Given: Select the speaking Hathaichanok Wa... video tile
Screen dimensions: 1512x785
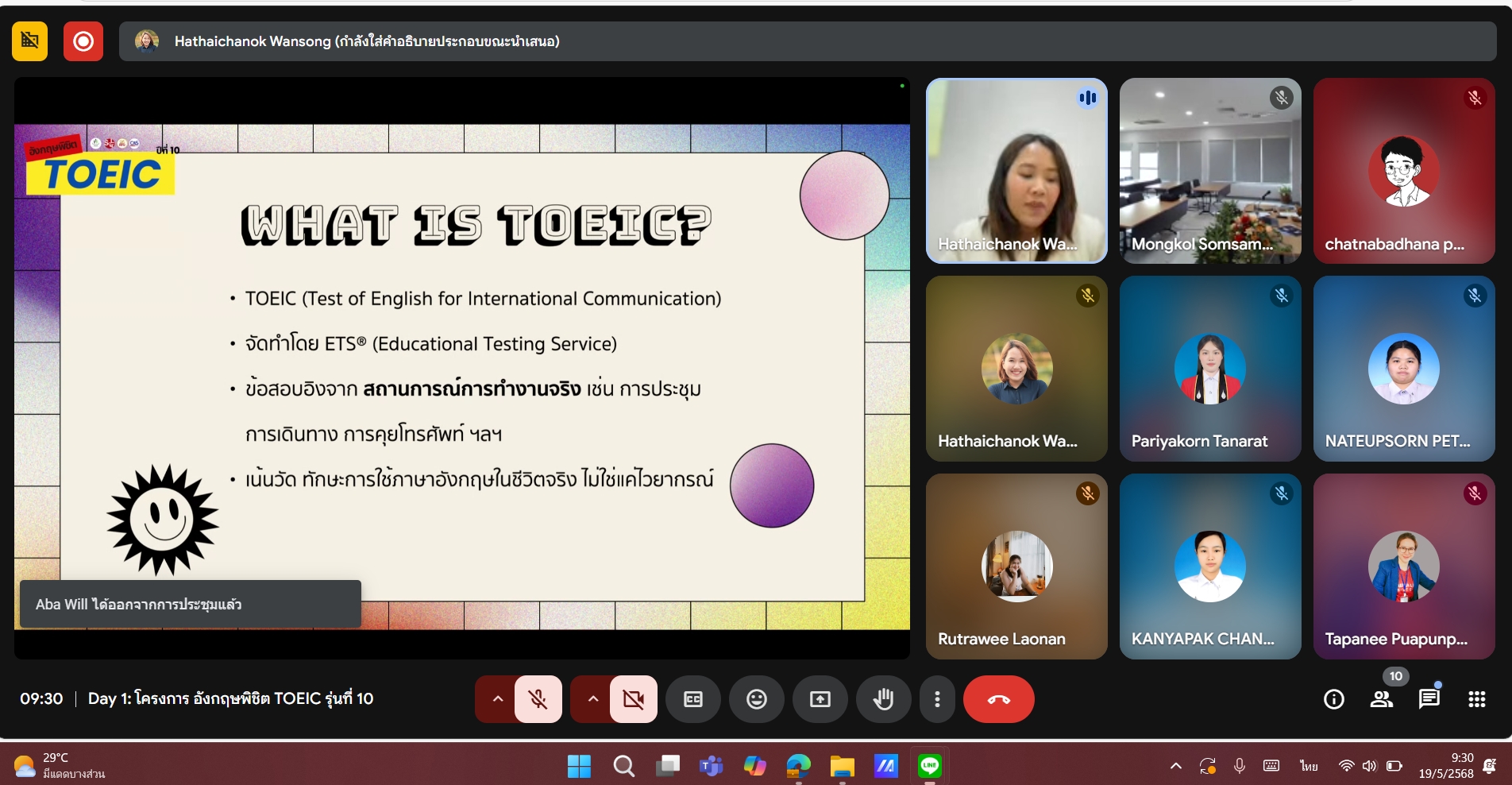Looking at the screenshot, I should pyautogui.click(x=1016, y=171).
